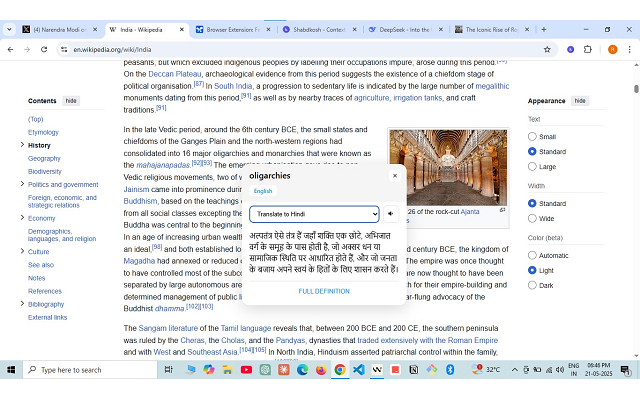Open the Deccan Plateau article link
640x400 pixels.
coord(175,74)
